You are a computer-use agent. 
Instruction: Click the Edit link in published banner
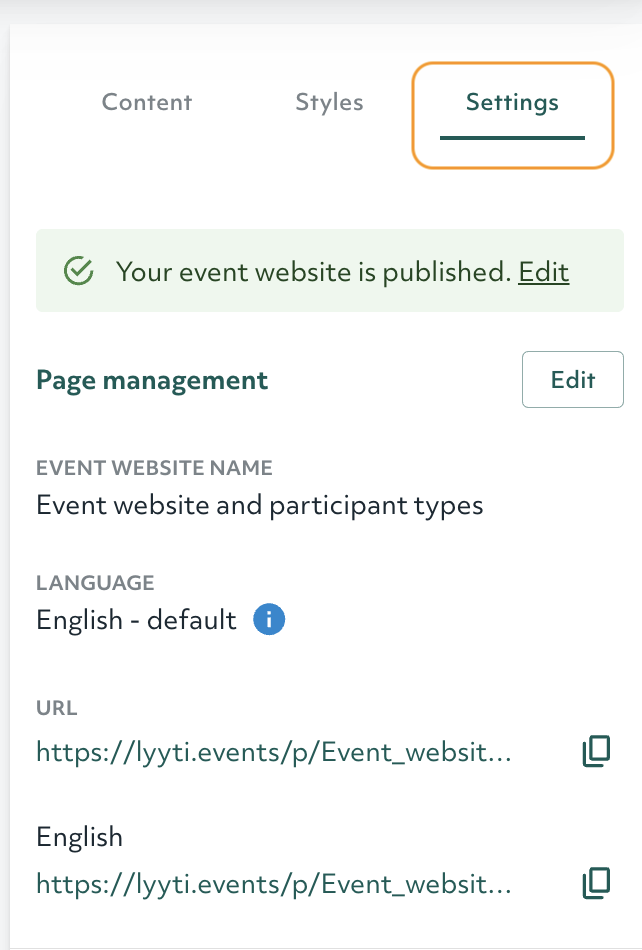click(543, 272)
